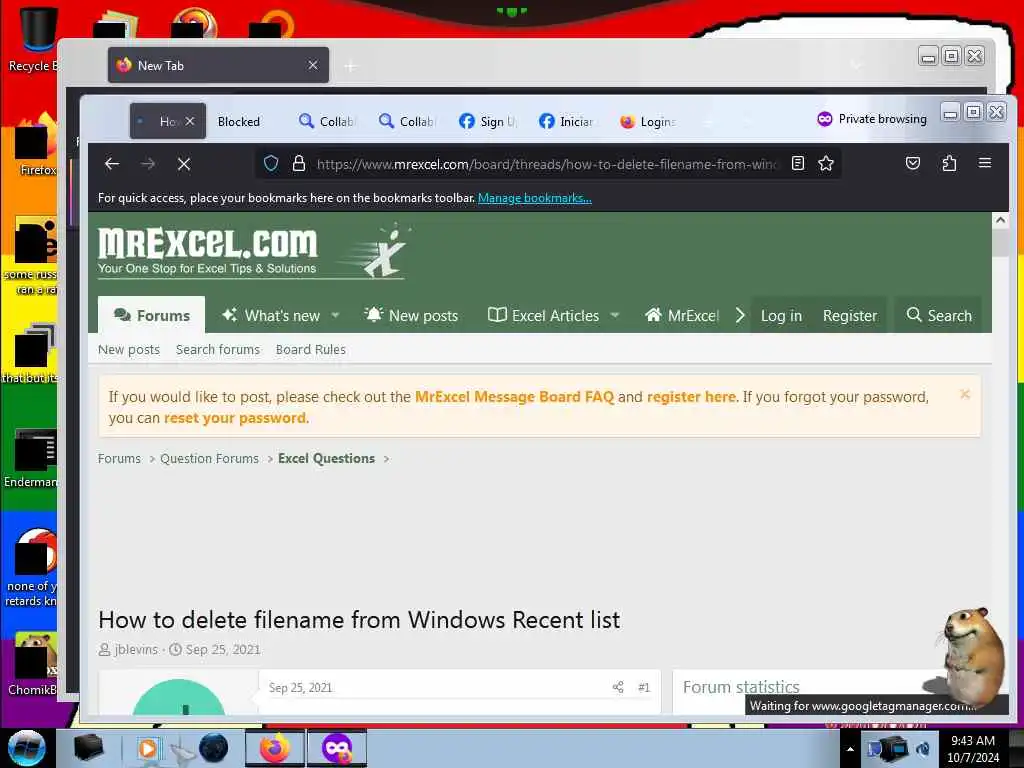Open the Manage bookmarks link
The height and width of the screenshot is (768, 1024).
(x=535, y=198)
